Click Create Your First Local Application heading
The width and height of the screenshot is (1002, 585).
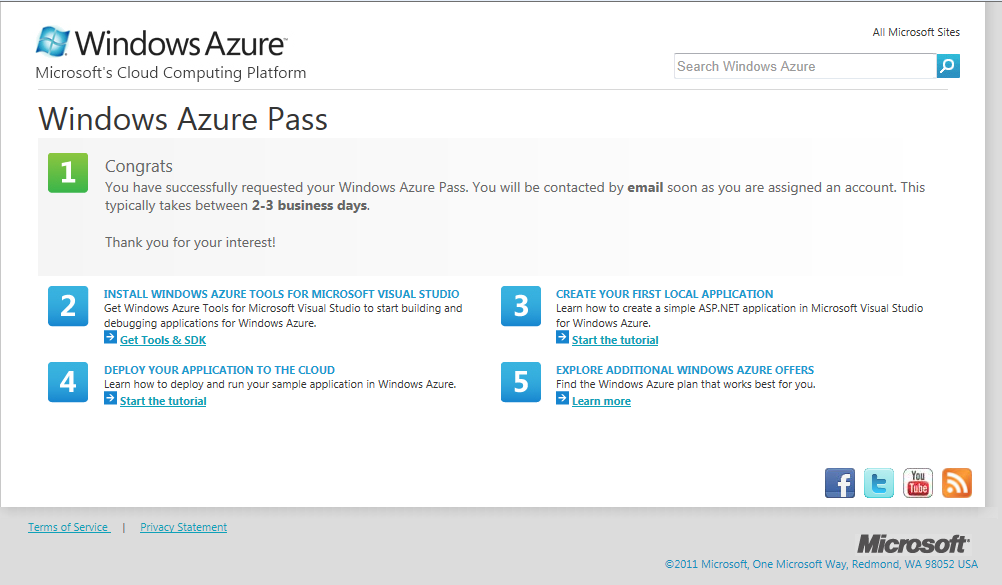click(664, 294)
